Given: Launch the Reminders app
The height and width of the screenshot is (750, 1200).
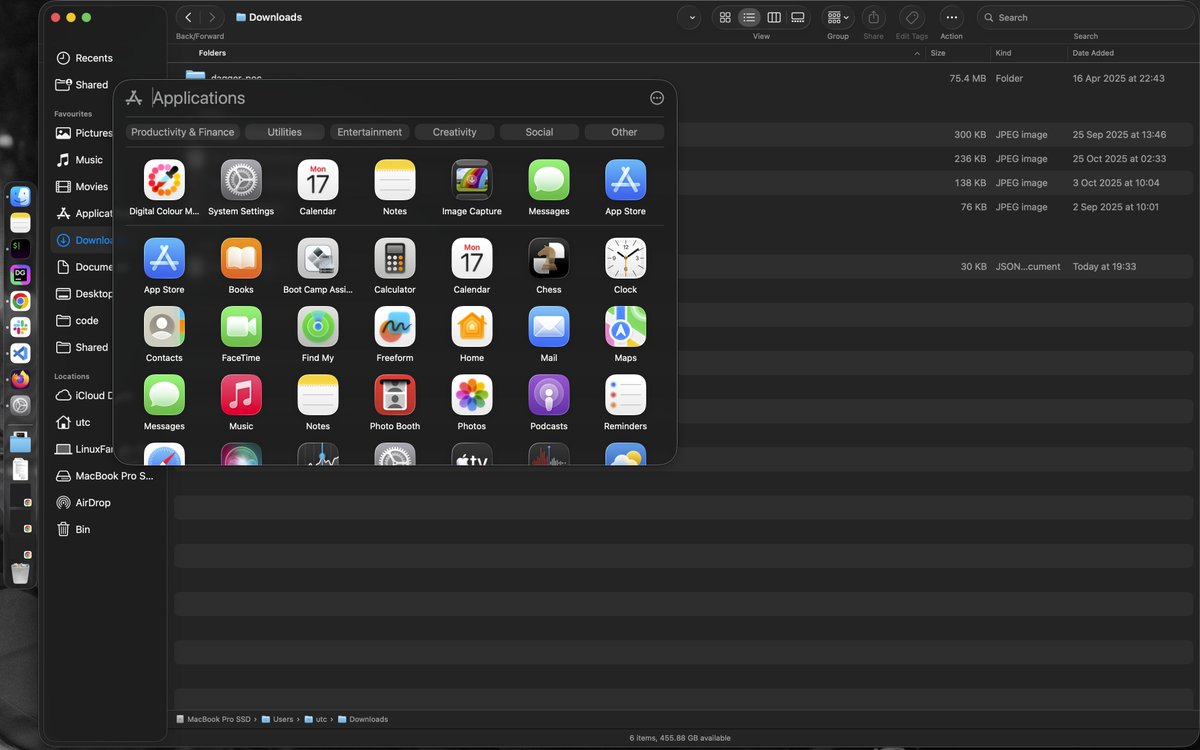Looking at the screenshot, I should click(626, 395).
